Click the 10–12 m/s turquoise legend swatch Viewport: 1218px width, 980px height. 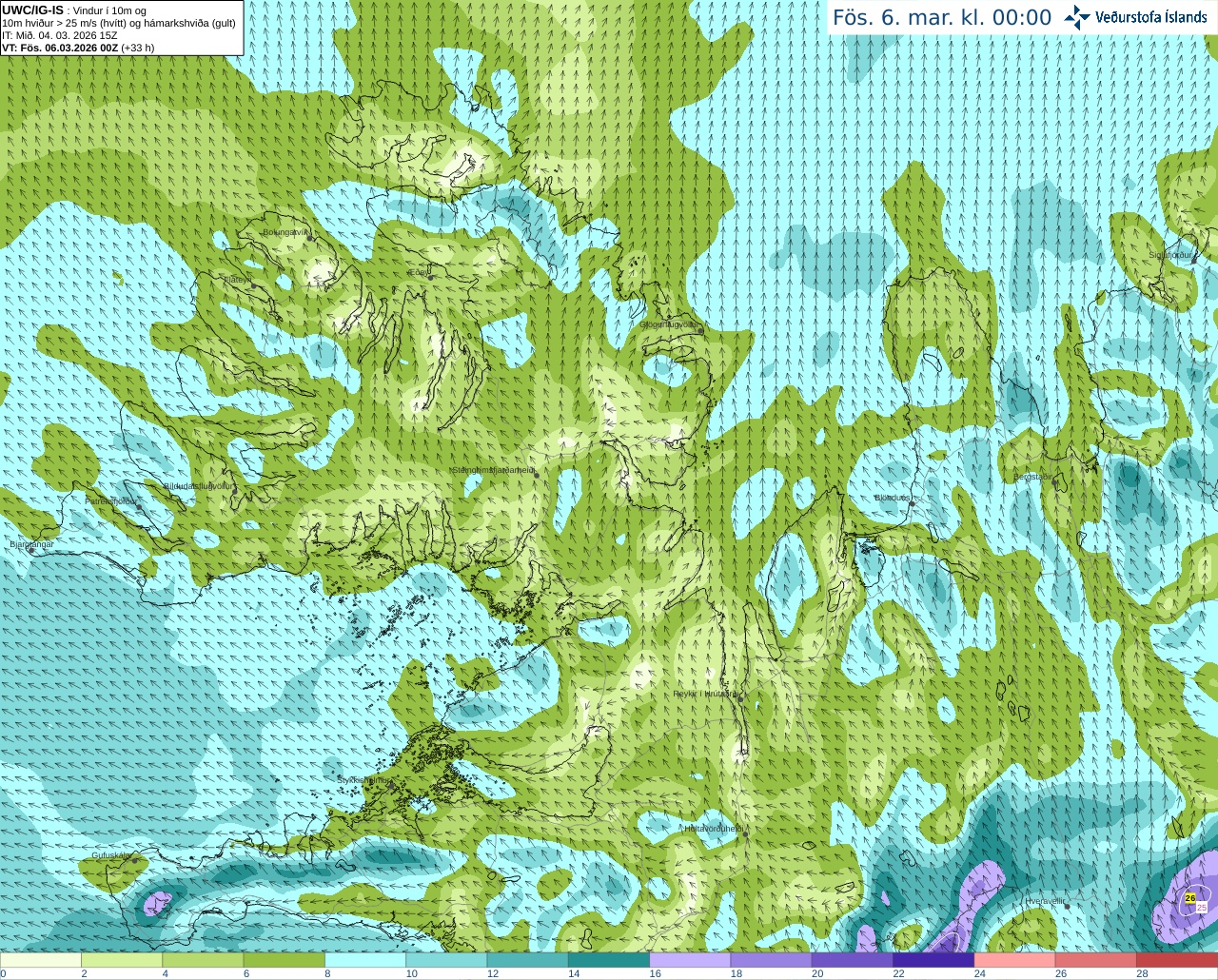coord(446,960)
